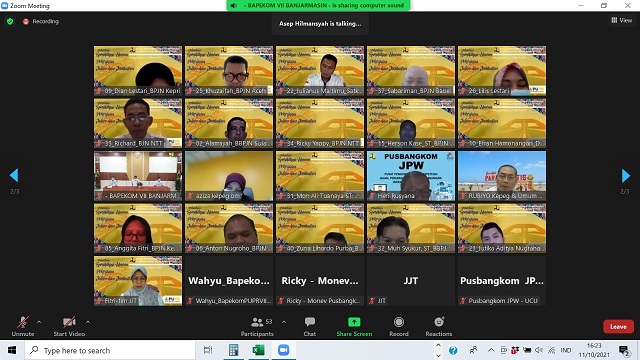Image resolution: width=640 pixels, height=360 pixels.
Task: Open Calculator from the taskbar
Action: pos(233,350)
